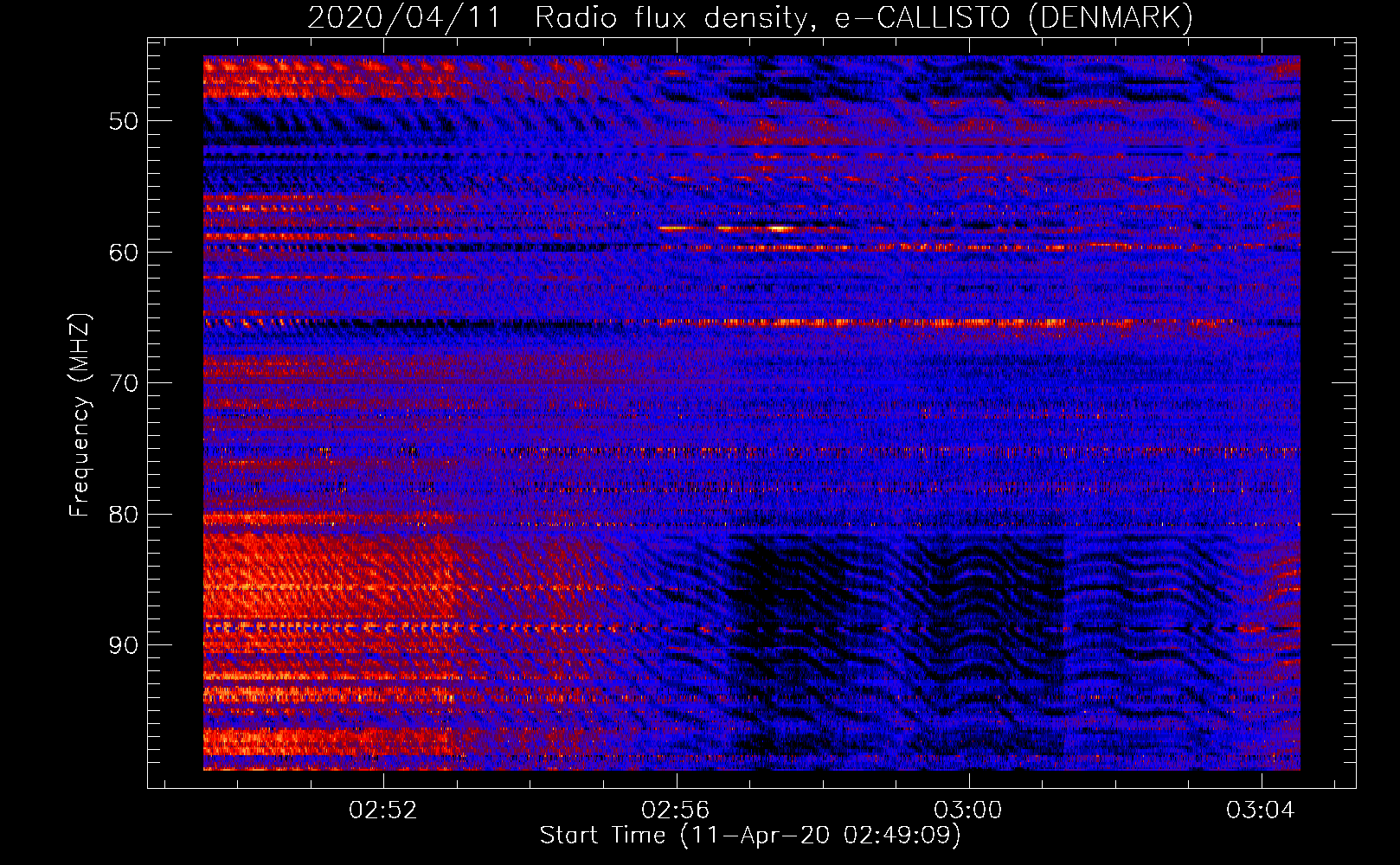Click the "03:00" time tick label
1400x865 pixels.
point(967,811)
